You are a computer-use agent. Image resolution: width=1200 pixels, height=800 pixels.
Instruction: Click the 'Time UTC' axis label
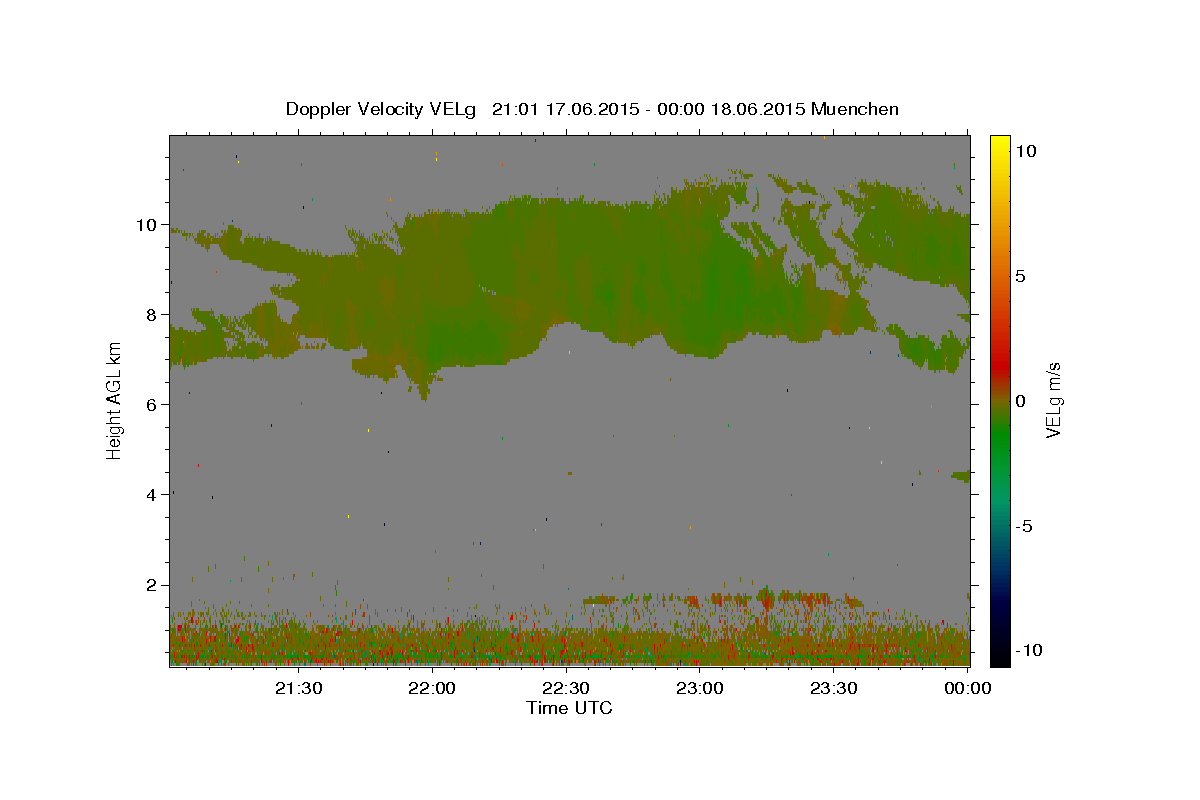[x=569, y=708]
